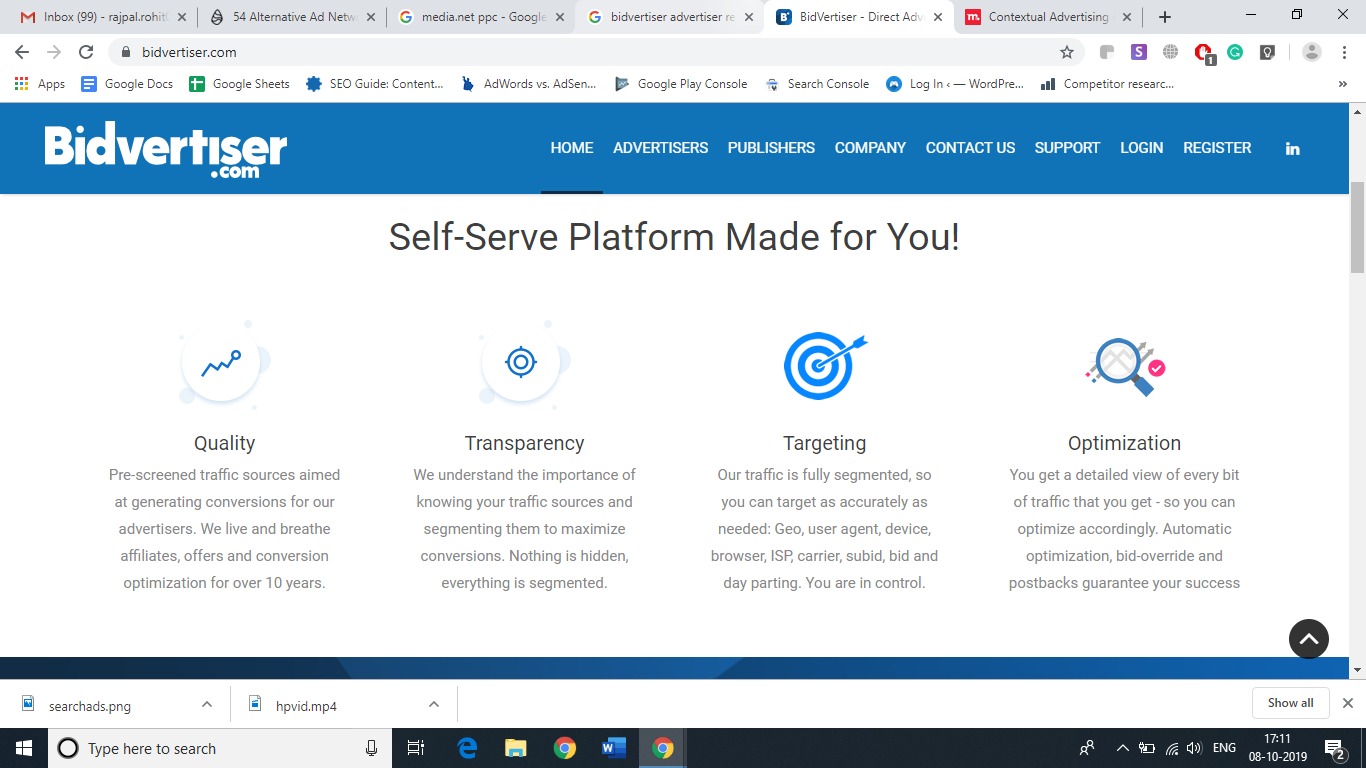This screenshot has width=1366, height=768.
Task: Open the green Grammarly extension
Action: tap(1235, 52)
